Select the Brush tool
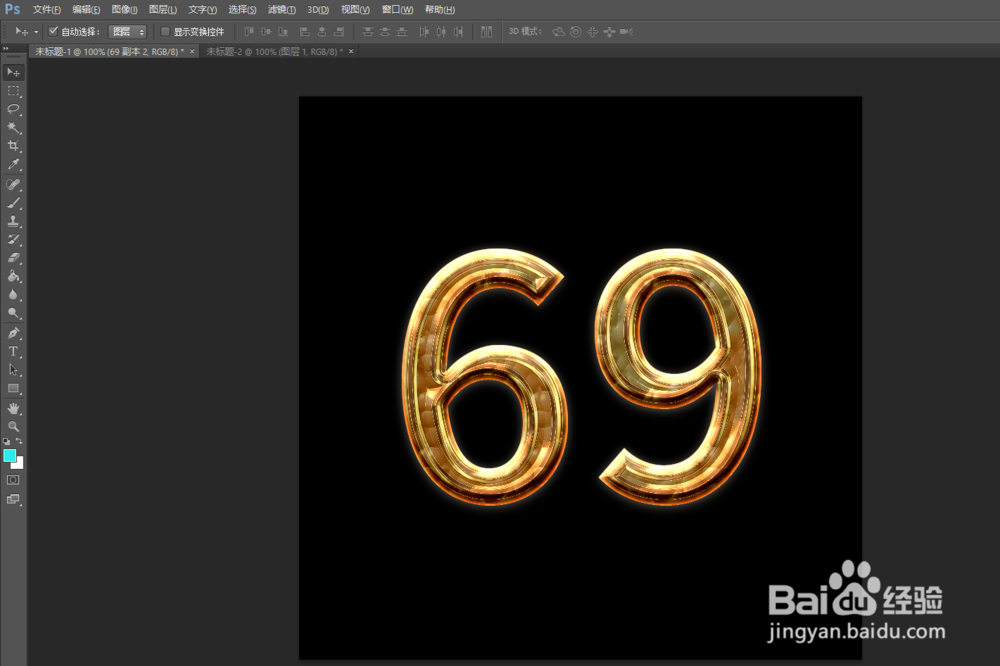 (13, 203)
